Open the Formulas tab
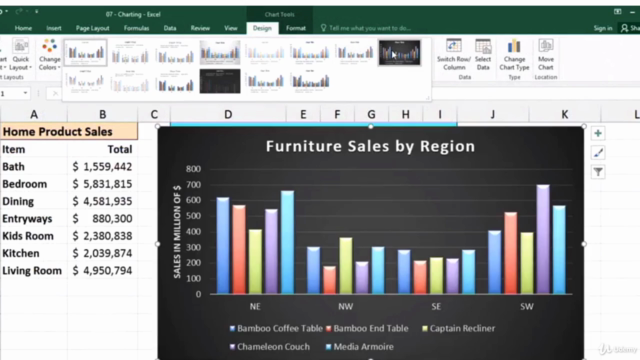The image size is (640, 360). (136, 28)
